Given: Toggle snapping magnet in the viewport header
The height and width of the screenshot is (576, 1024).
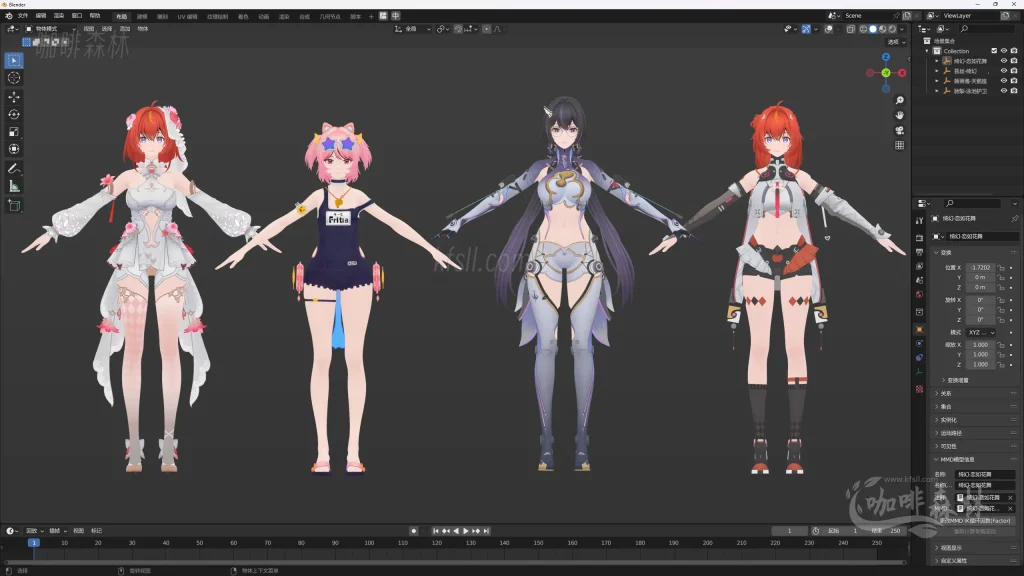Looking at the screenshot, I should click(458, 29).
